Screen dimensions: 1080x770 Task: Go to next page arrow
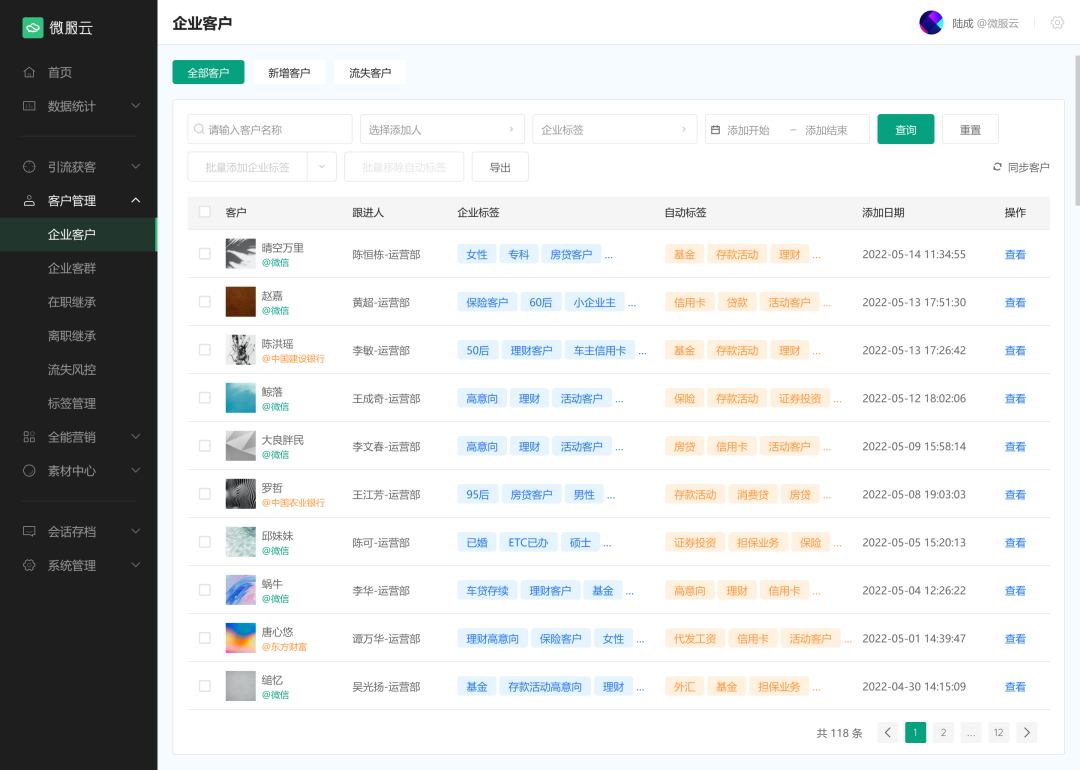tap(1026, 733)
